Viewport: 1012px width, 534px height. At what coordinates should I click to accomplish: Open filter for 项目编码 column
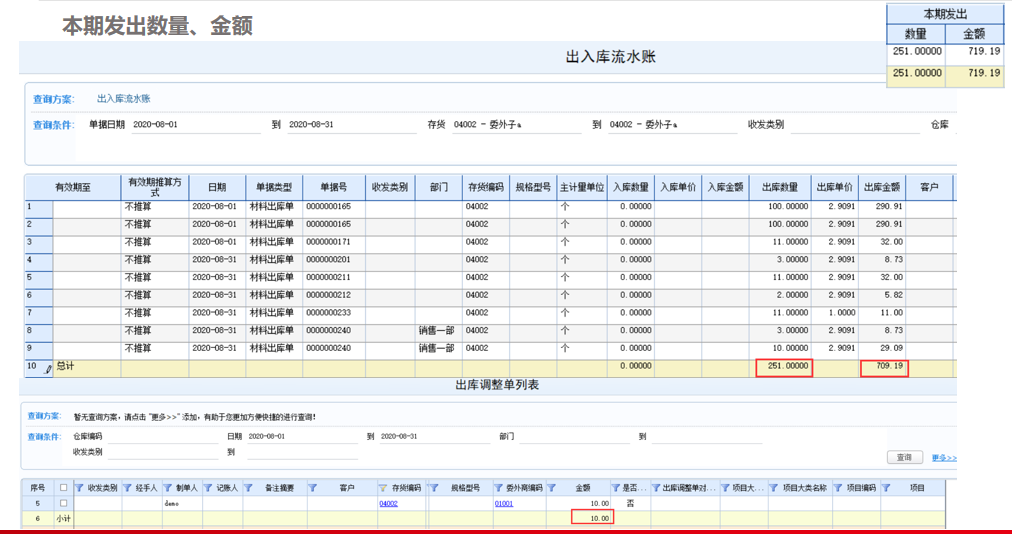point(838,488)
